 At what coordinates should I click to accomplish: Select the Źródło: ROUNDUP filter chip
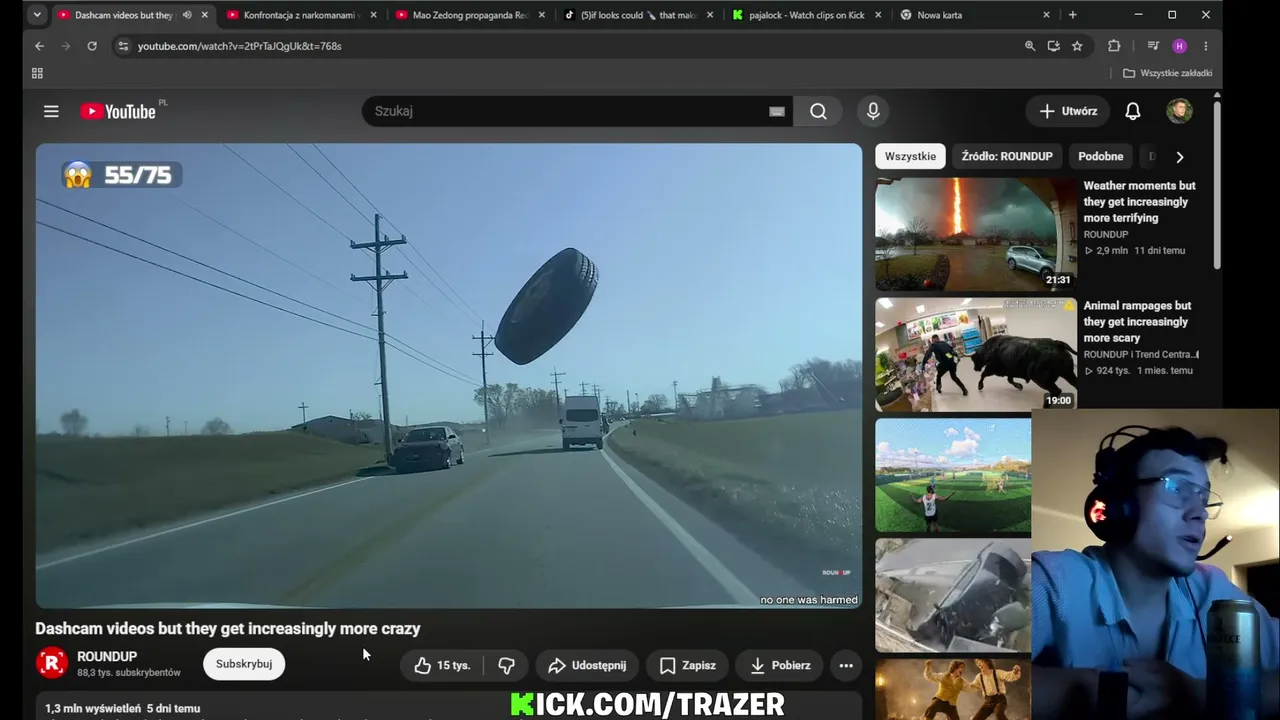pyautogui.click(x=1007, y=157)
